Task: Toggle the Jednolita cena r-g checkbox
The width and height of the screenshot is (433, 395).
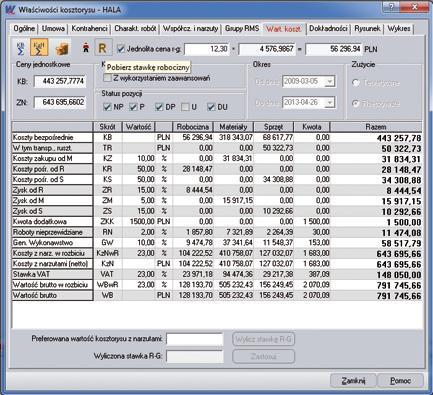Action: tap(121, 49)
